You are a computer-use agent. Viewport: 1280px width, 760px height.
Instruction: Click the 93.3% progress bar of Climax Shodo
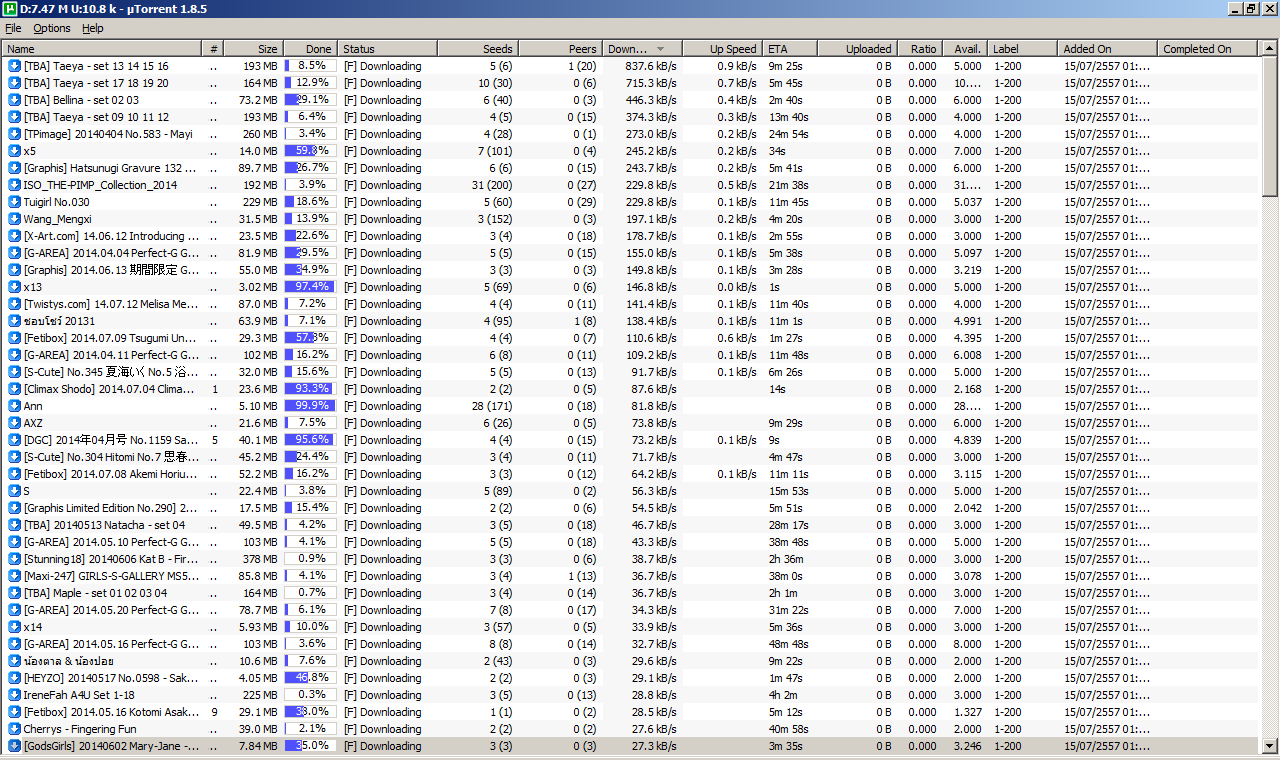310,389
